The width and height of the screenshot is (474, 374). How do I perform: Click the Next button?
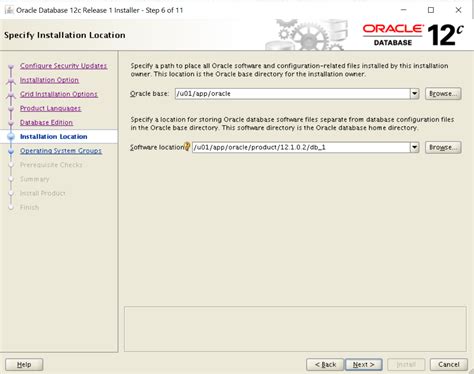pyautogui.click(x=364, y=364)
